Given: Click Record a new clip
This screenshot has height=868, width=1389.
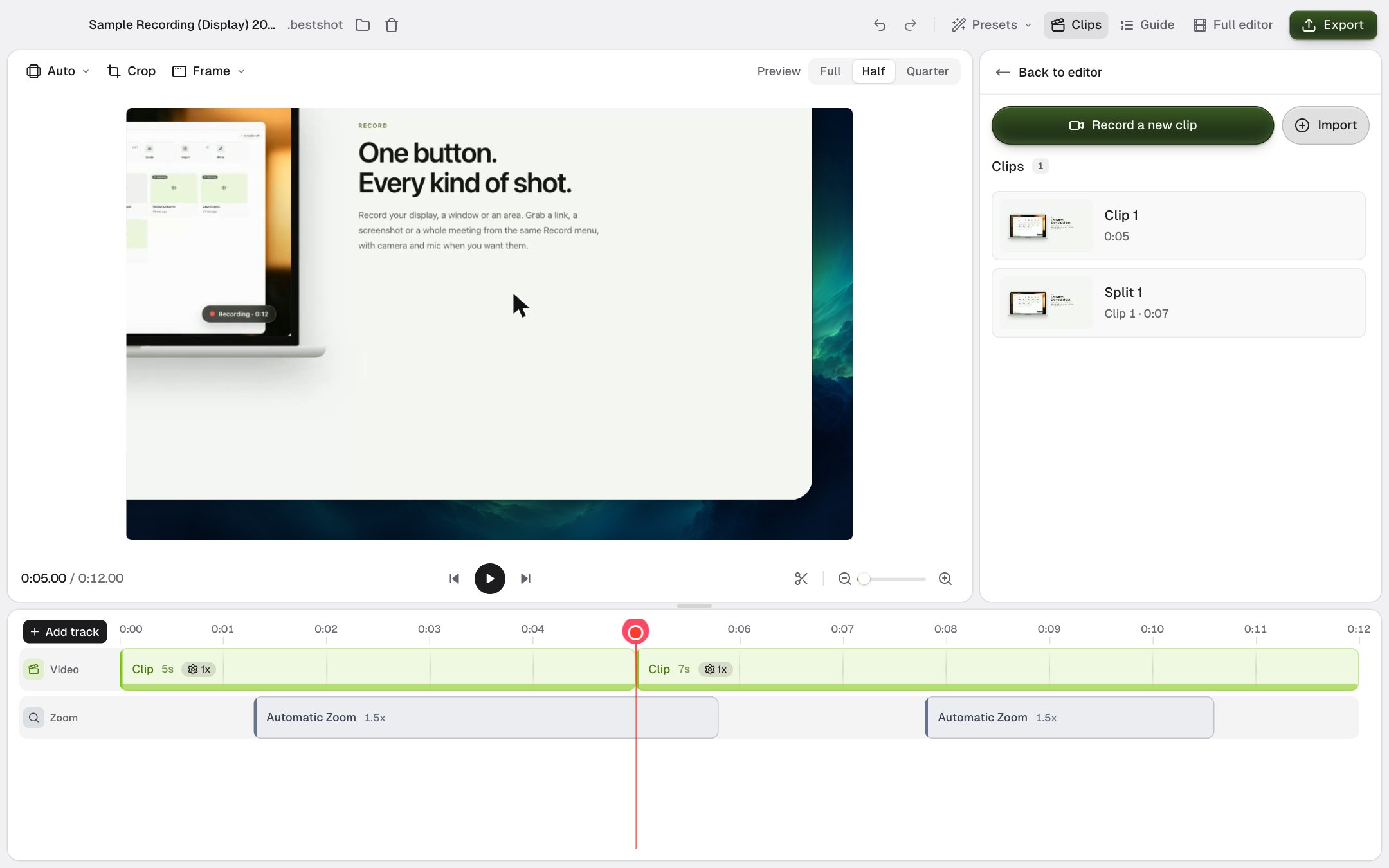Looking at the screenshot, I should tap(1132, 125).
